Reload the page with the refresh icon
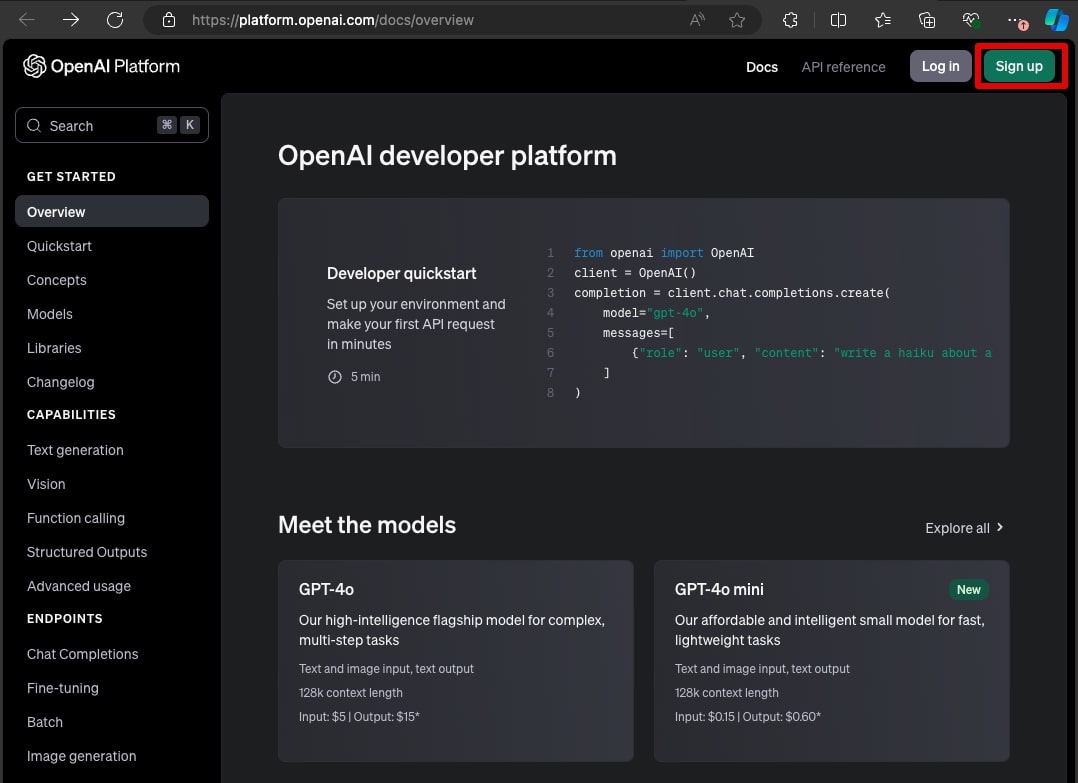The height and width of the screenshot is (783, 1078). click(x=115, y=20)
